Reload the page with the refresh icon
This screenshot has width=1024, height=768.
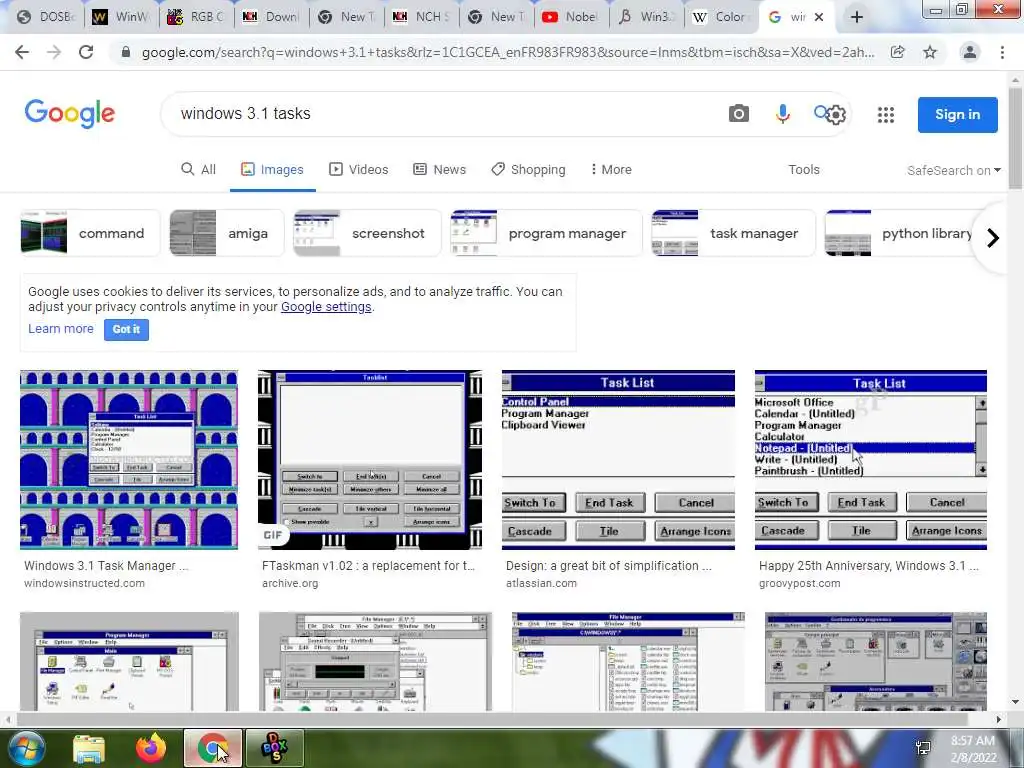[86, 52]
